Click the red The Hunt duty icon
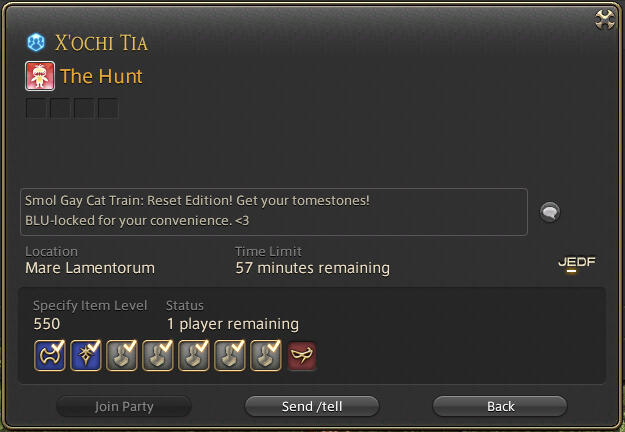Viewport: 625px width, 432px height. (x=40, y=76)
